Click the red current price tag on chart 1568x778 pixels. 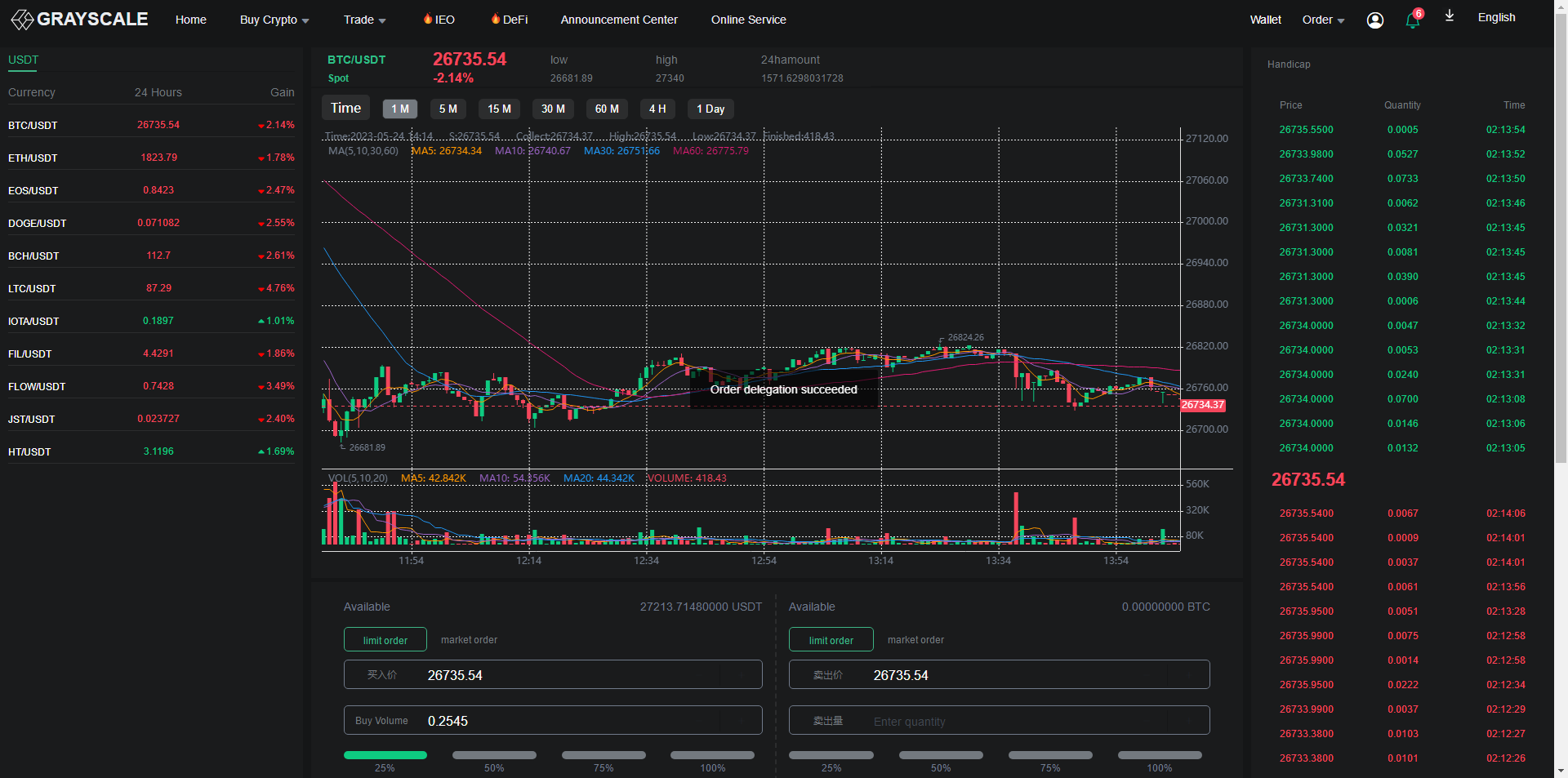click(x=1202, y=405)
